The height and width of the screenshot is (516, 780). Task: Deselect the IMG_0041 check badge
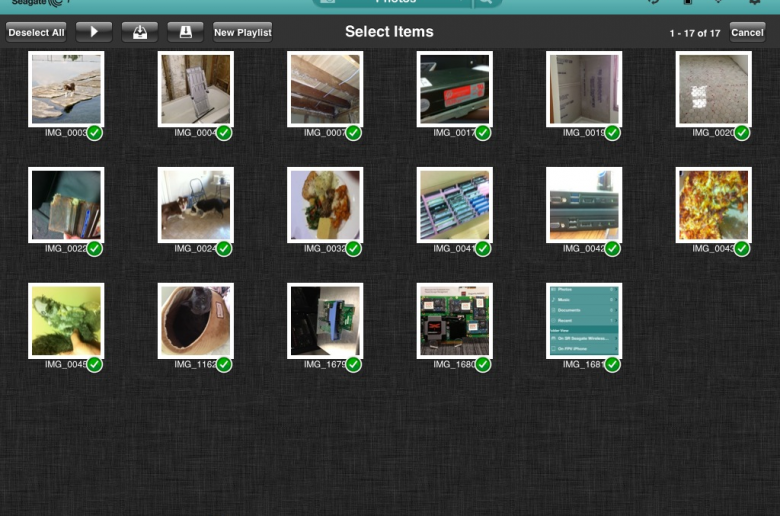tap(483, 249)
